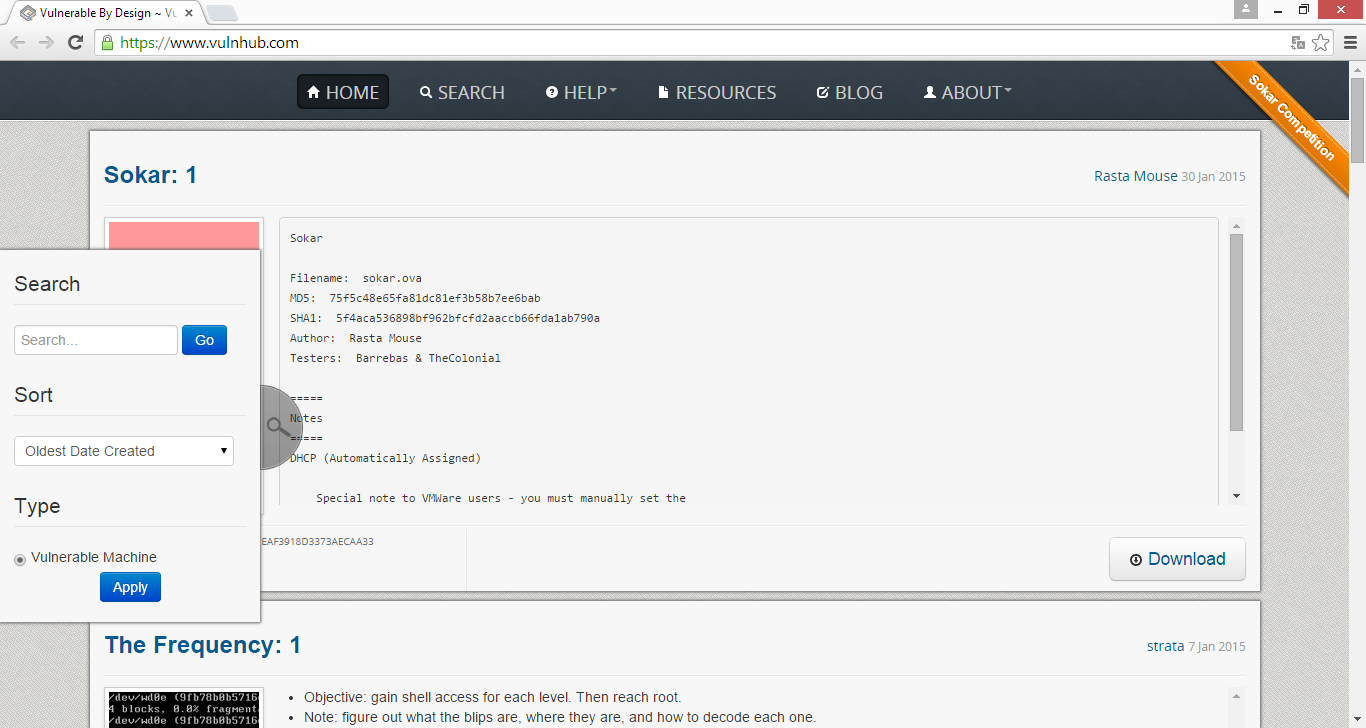Viewport: 1366px width, 728px height.
Task: Click the green HTTPS padlock icon
Action: point(107,42)
